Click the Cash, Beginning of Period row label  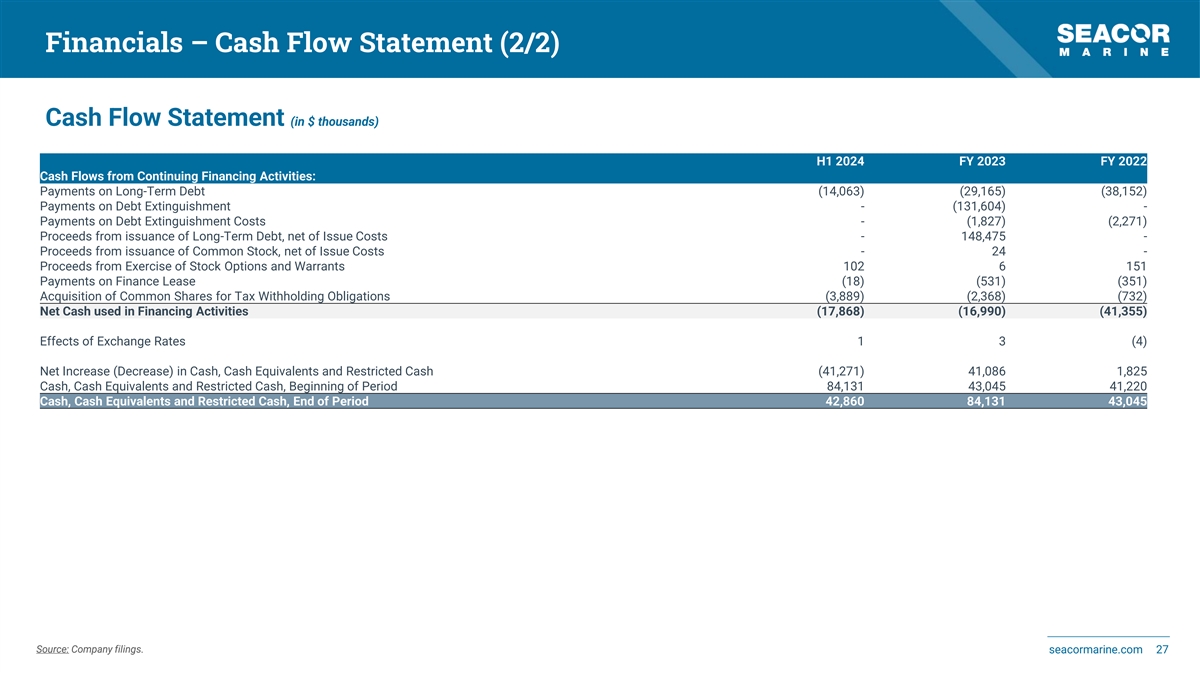coord(218,386)
